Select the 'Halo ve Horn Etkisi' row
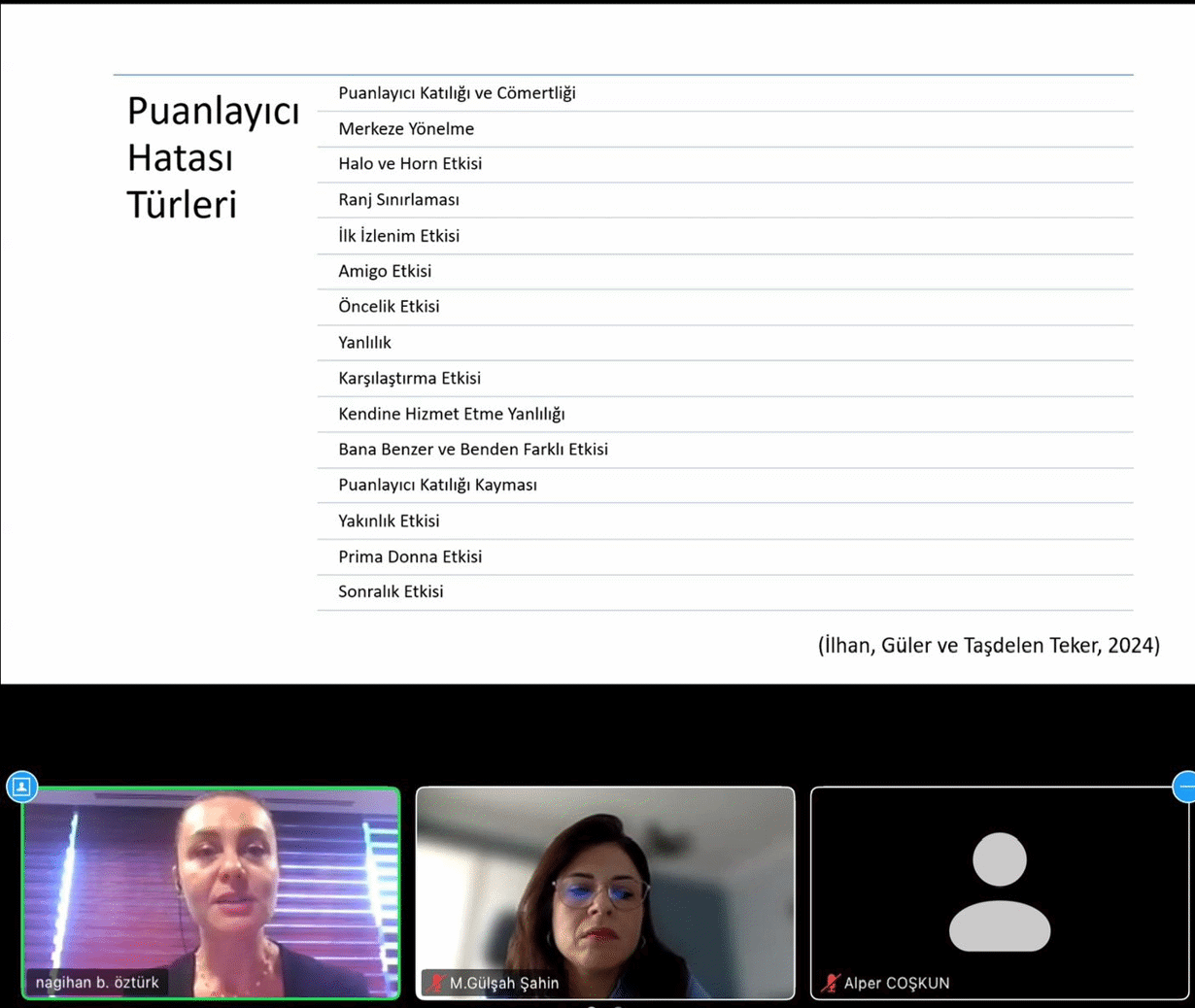Image resolution: width=1195 pixels, height=1008 pixels. (410, 164)
